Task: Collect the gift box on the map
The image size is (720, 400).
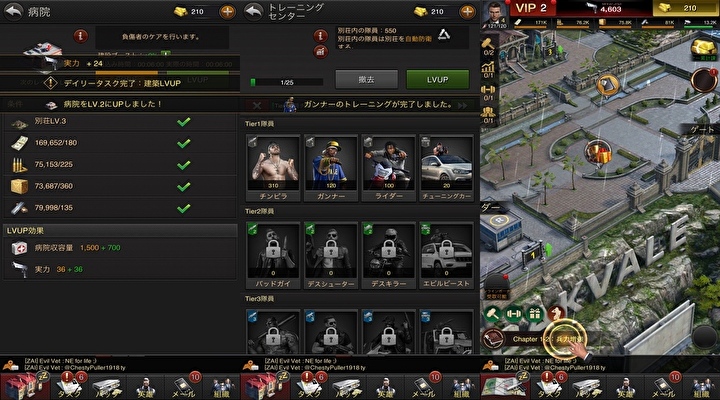Action: tap(598, 153)
